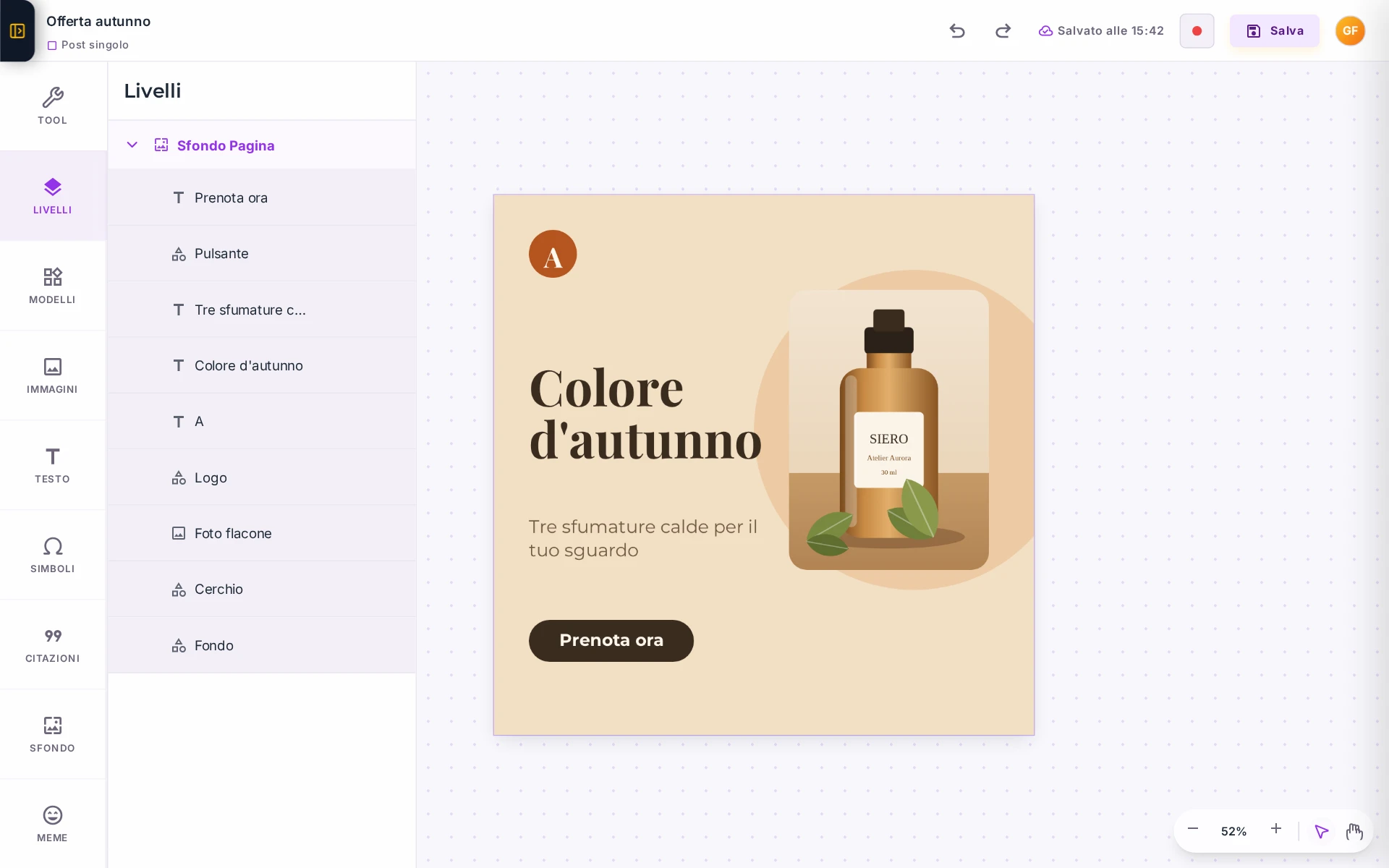Select the Logo shape layer

coord(262,477)
